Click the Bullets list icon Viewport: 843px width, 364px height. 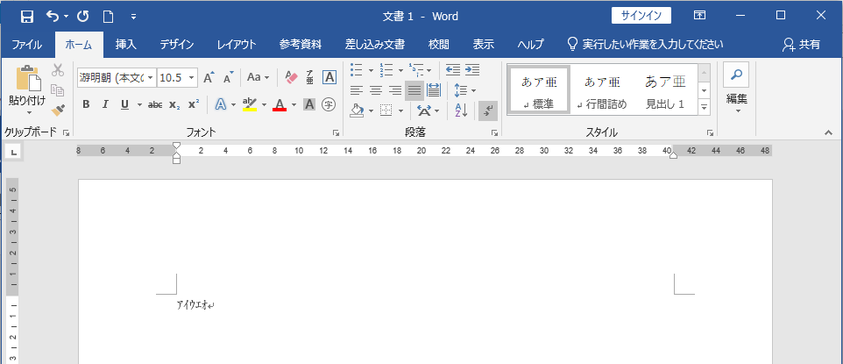(356, 70)
